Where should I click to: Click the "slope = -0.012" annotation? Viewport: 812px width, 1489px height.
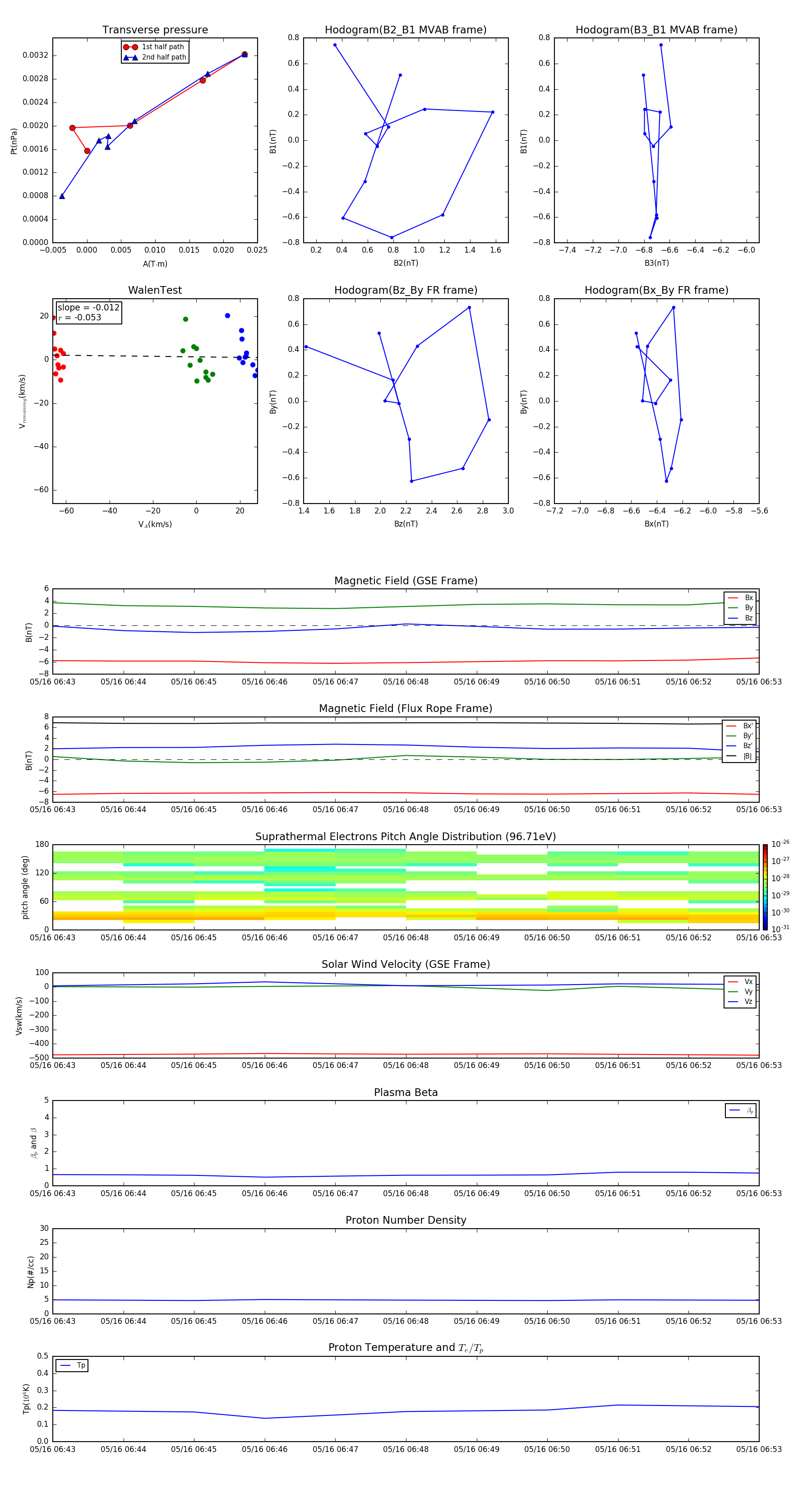coord(88,308)
